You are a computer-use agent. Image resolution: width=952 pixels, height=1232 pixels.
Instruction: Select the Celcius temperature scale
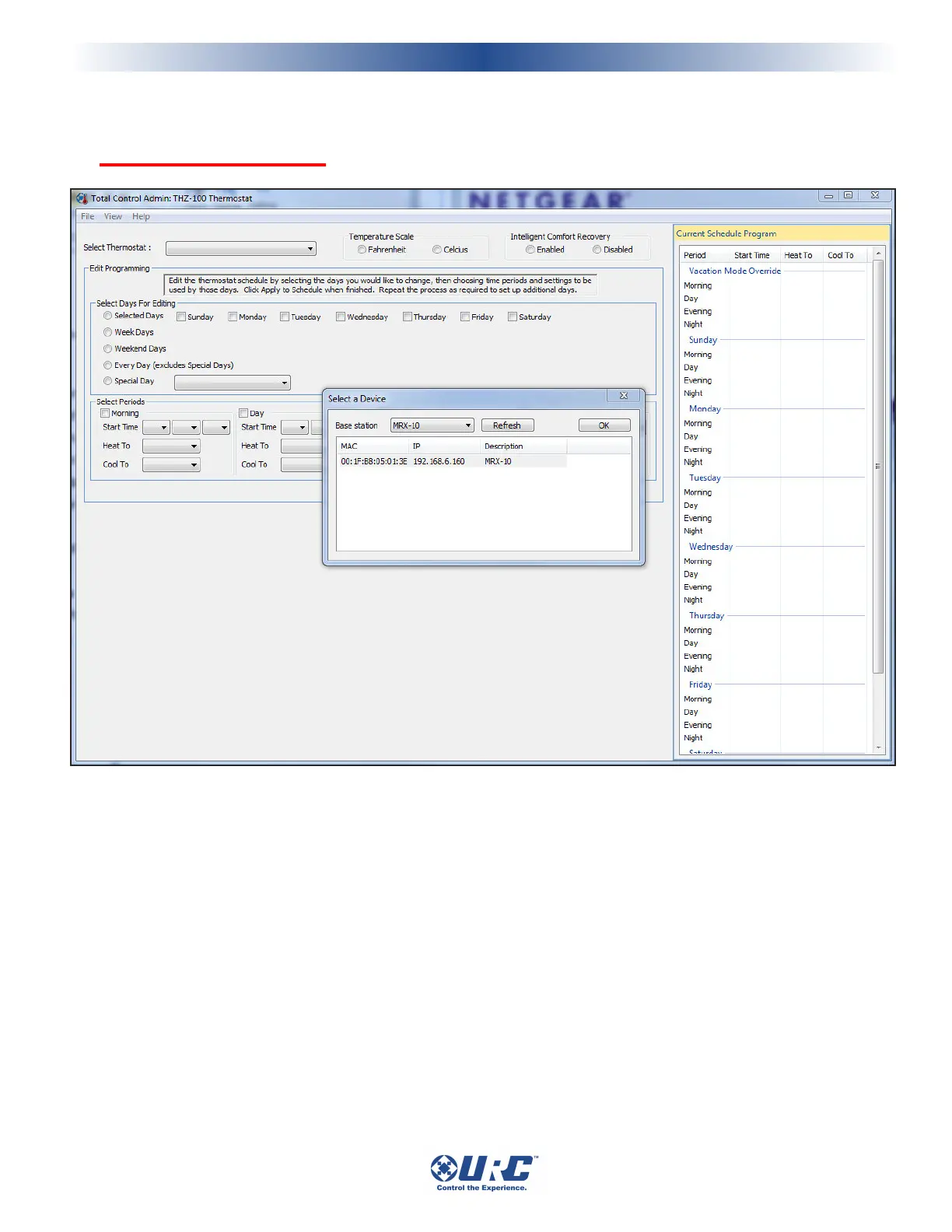437,250
